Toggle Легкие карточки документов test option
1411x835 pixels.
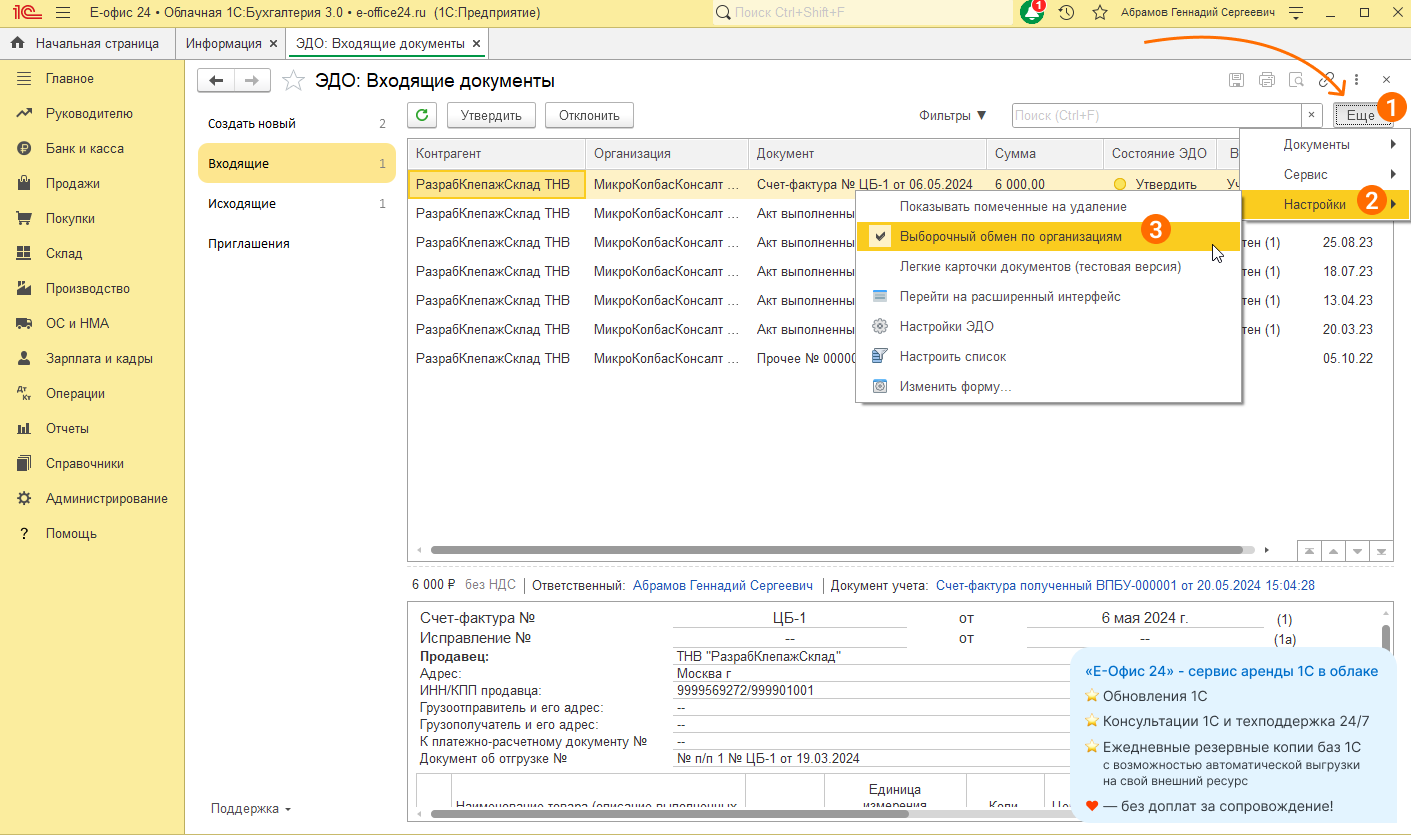click(x=1047, y=267)
